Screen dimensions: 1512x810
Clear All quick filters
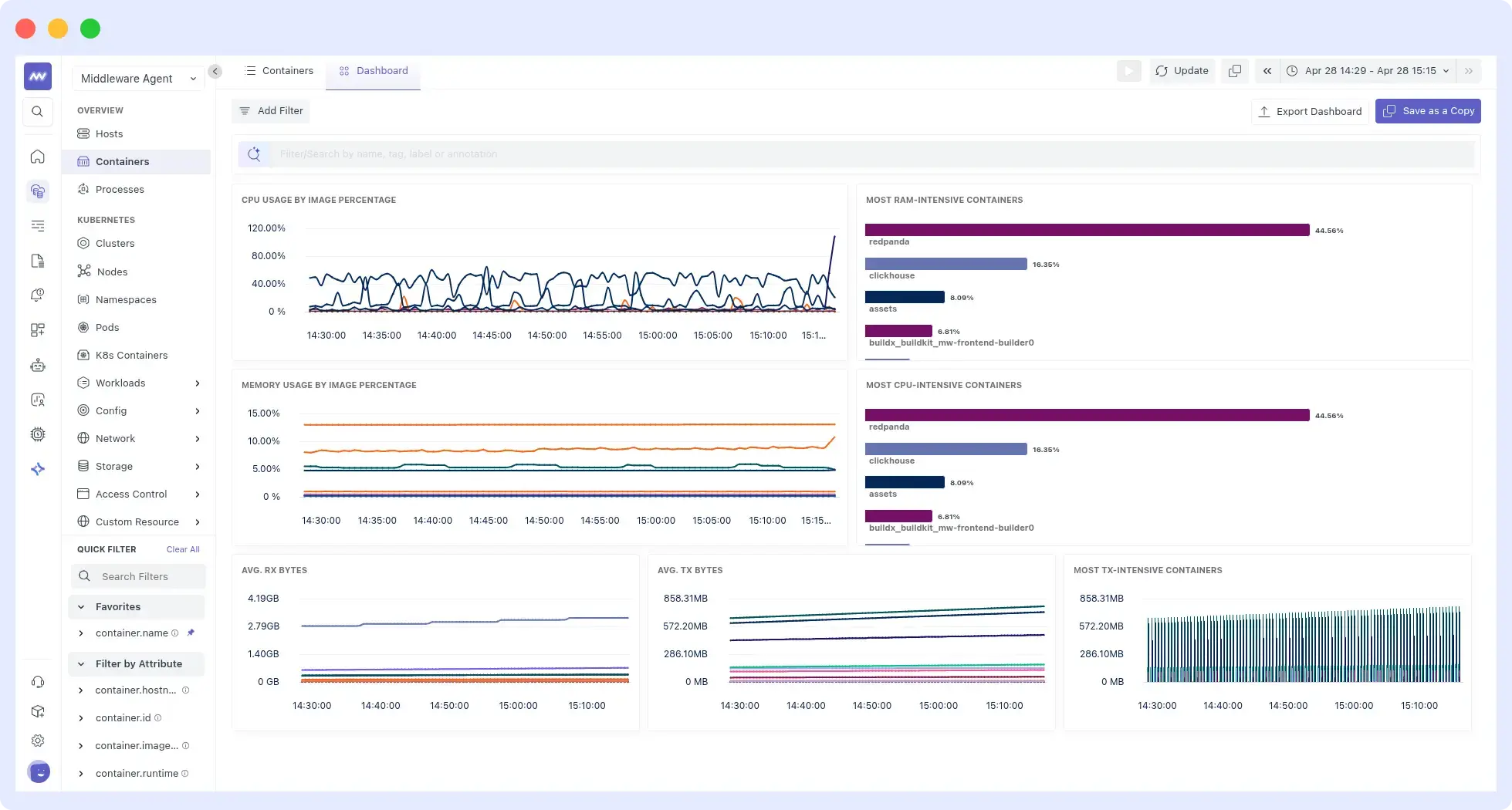pyautogui.click(x=182, y=549)
